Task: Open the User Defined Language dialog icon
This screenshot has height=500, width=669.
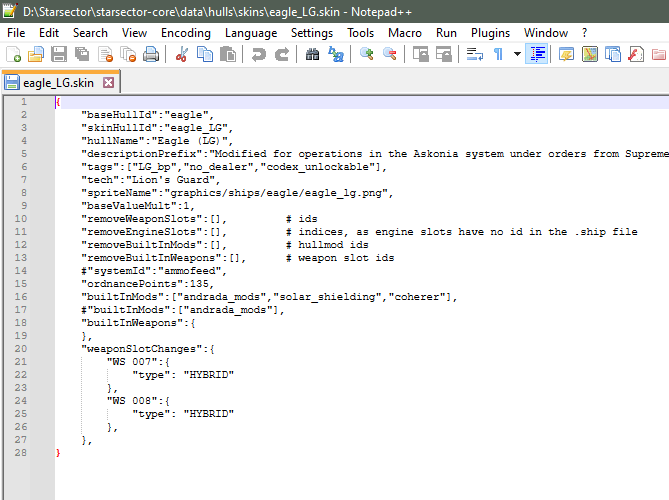Action: [x=566, y=55]
